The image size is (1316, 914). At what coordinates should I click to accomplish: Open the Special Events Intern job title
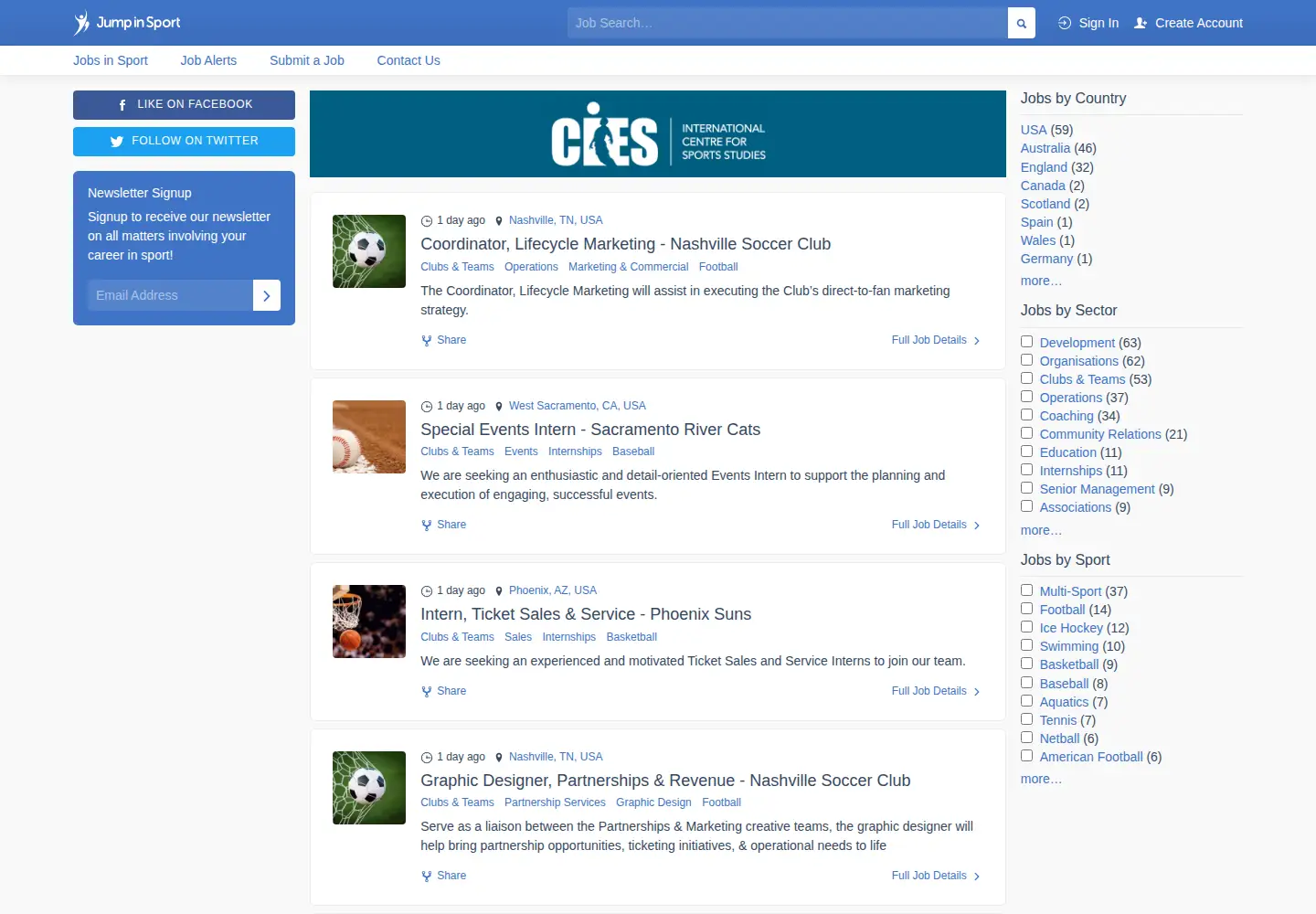(x=590, y=430)
